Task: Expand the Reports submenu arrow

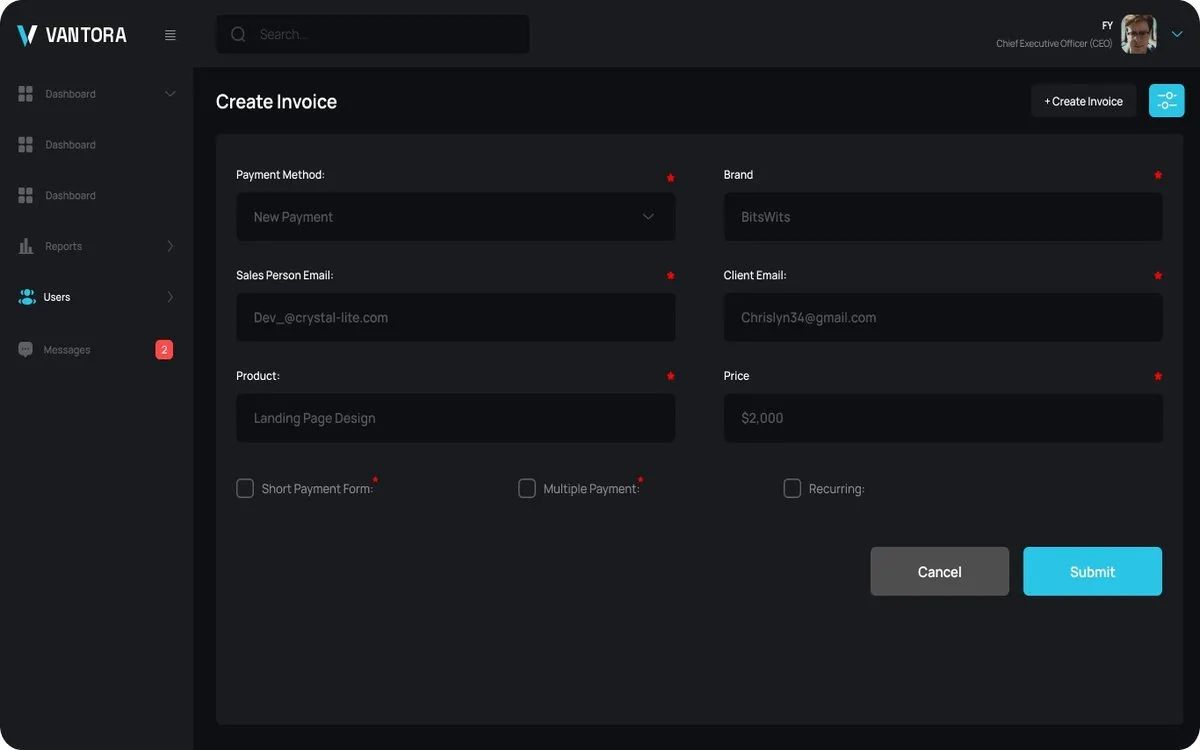Action: tap(170, 246)
